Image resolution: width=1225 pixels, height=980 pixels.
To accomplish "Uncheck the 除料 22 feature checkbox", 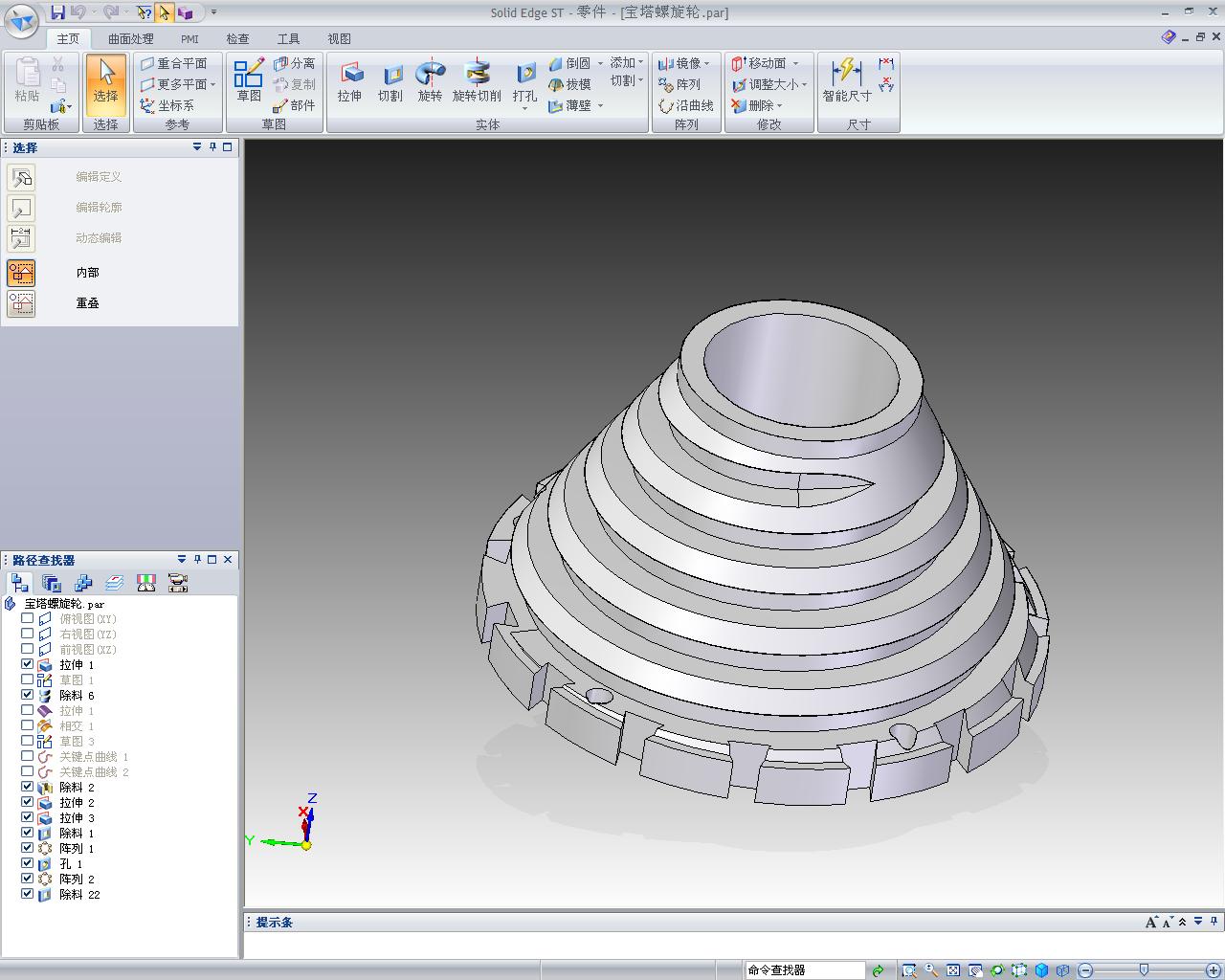I will (x=27, y=894).
